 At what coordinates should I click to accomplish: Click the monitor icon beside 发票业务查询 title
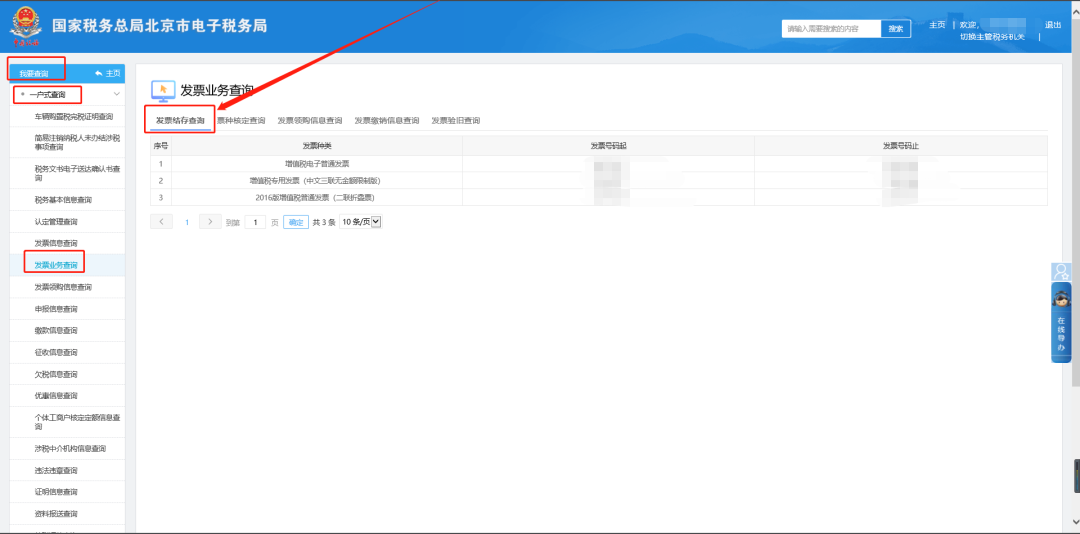[162, 91]
